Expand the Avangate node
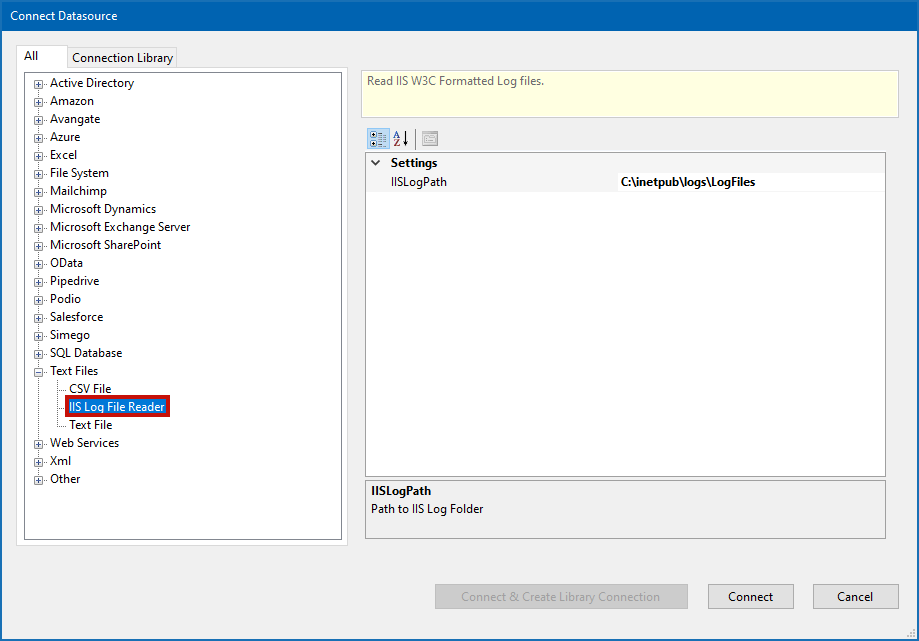The height and width of the screenshot is (641, 919). pos(39,120)
